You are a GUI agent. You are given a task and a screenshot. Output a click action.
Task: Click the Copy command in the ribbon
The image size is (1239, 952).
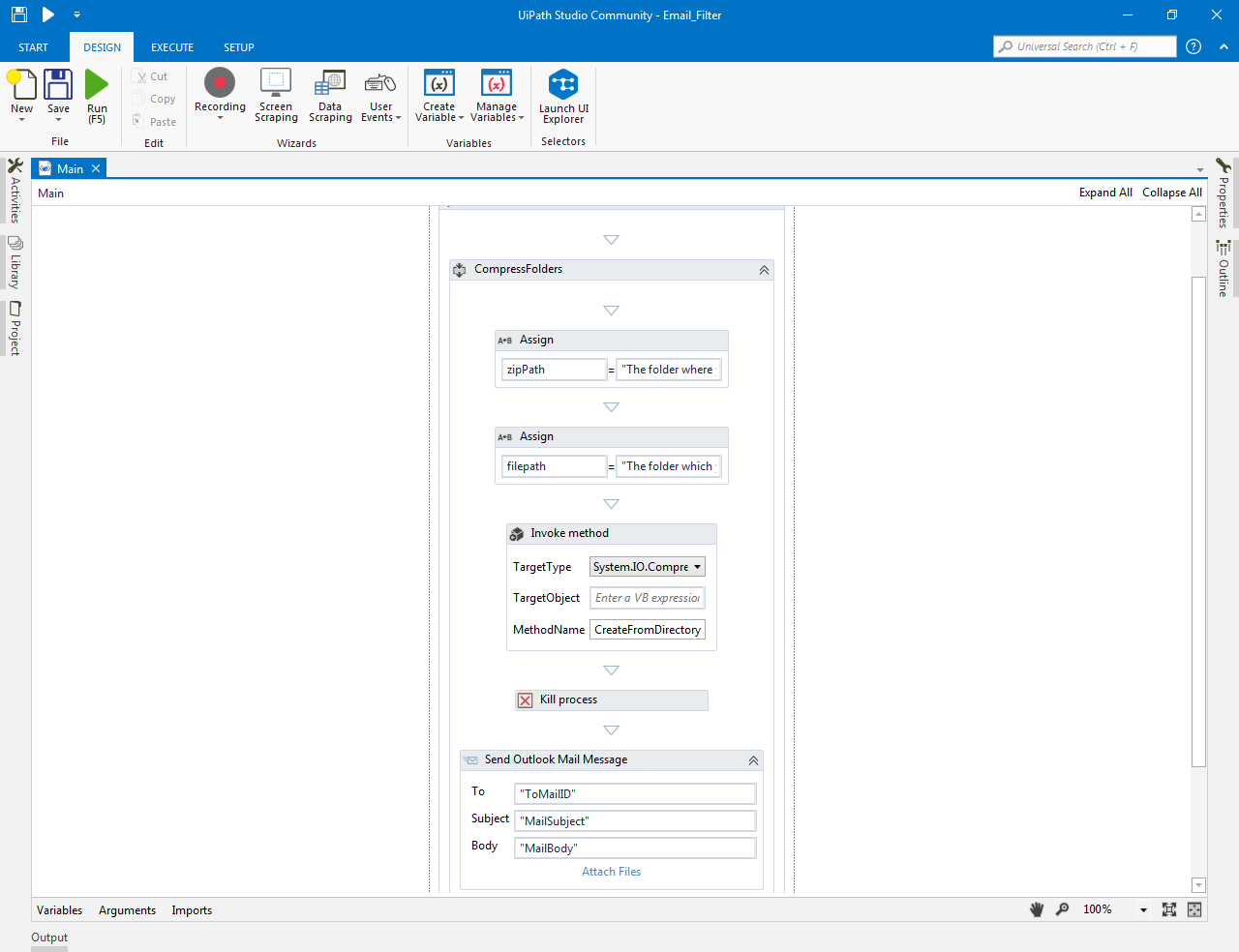155,99
